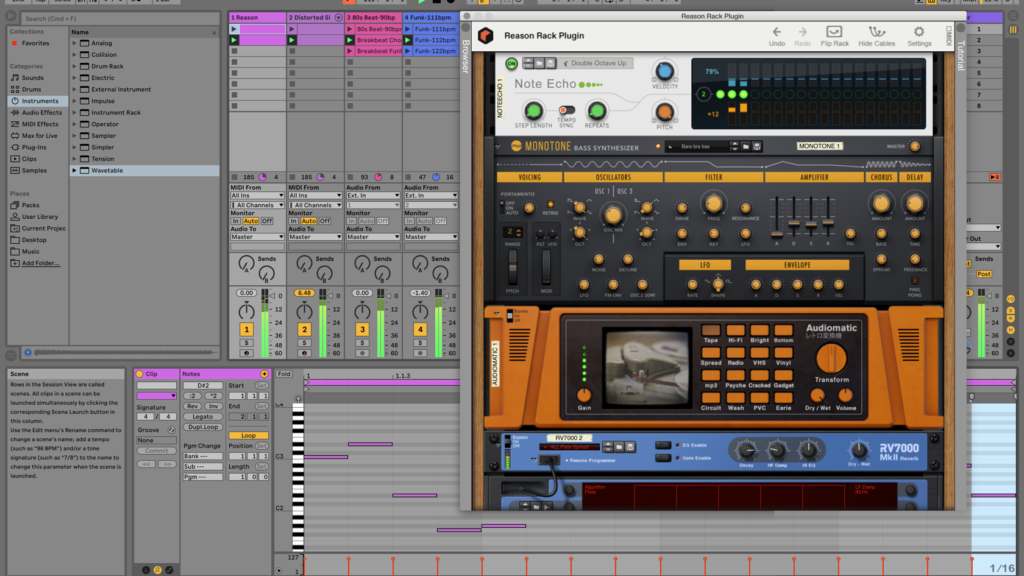Open track 2 All Channels dropdown
The height and width of the screenshot is (576, 1024).
[315, 205]
